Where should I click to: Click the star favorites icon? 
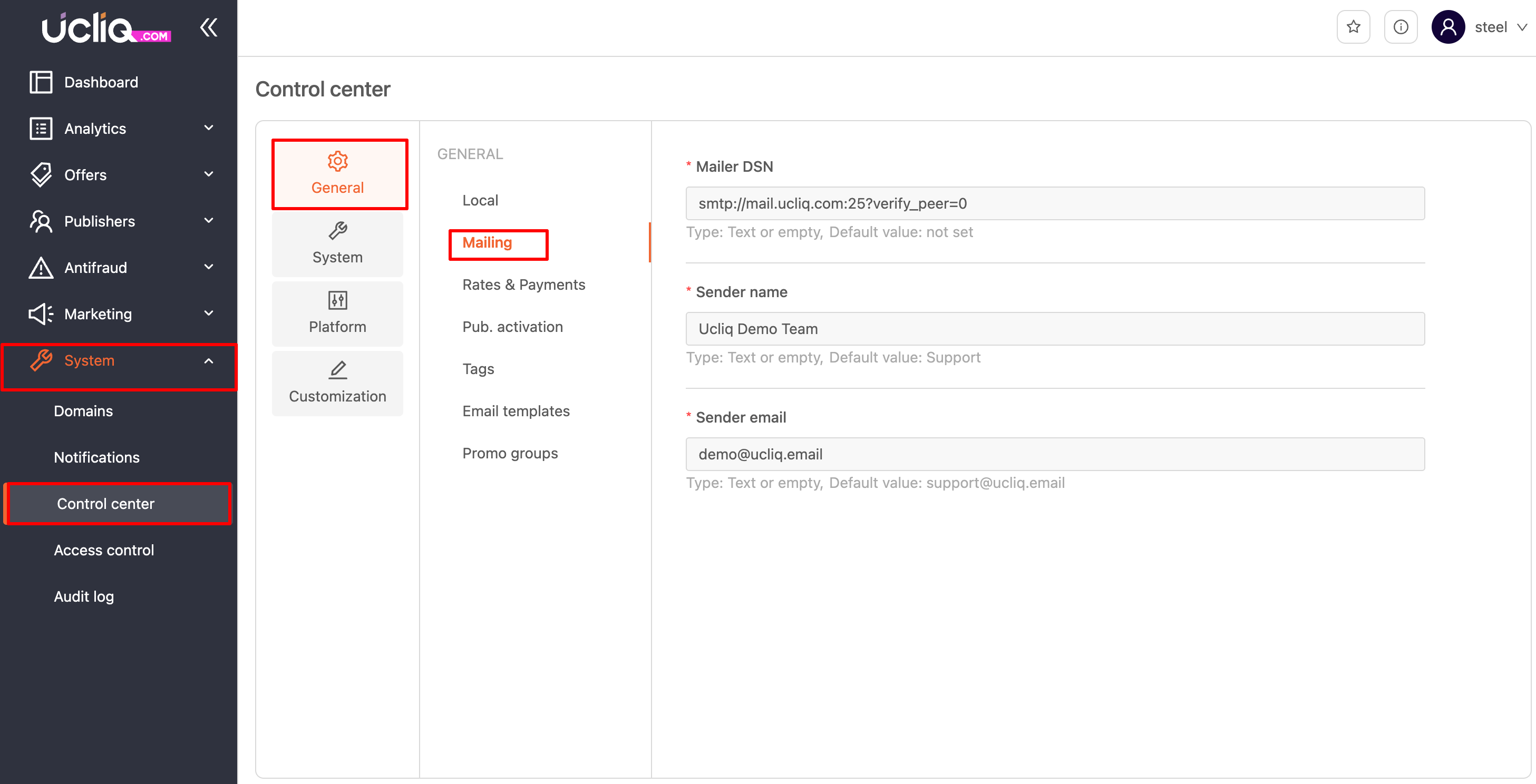[1353, 27]
